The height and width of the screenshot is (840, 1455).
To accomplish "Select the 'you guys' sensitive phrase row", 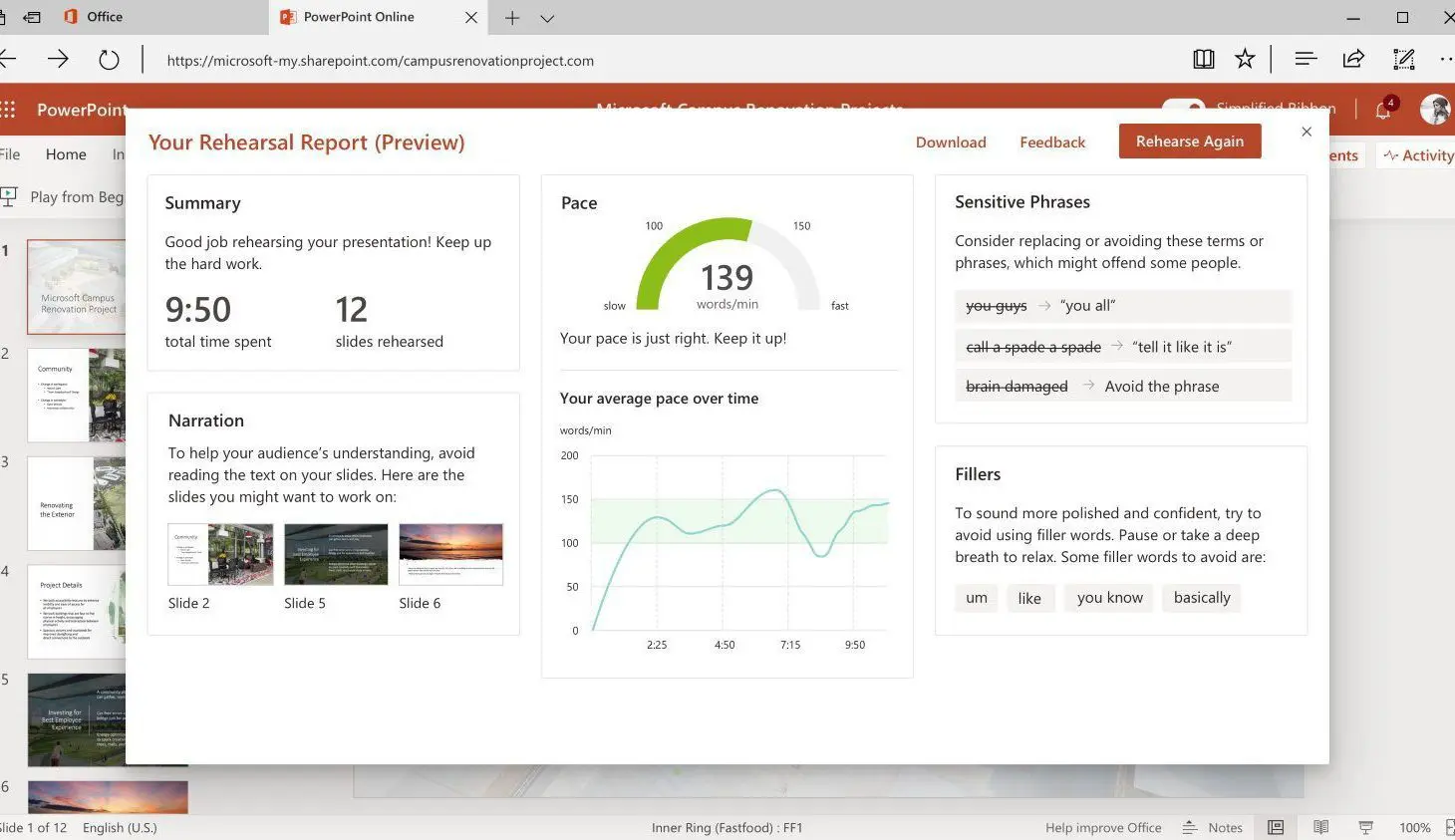I will point(1123,306).
